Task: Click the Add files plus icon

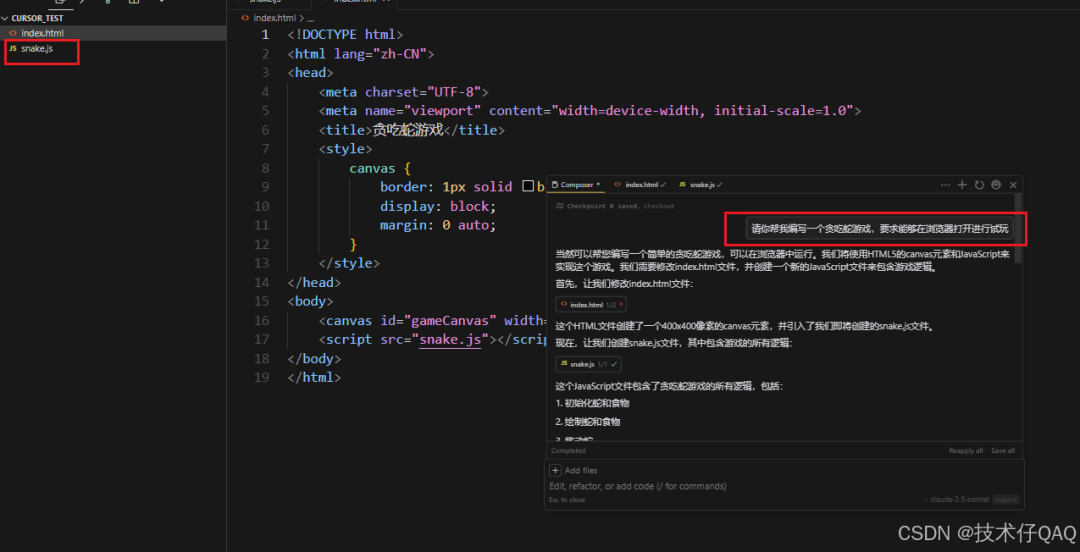Action: point(555,470)
